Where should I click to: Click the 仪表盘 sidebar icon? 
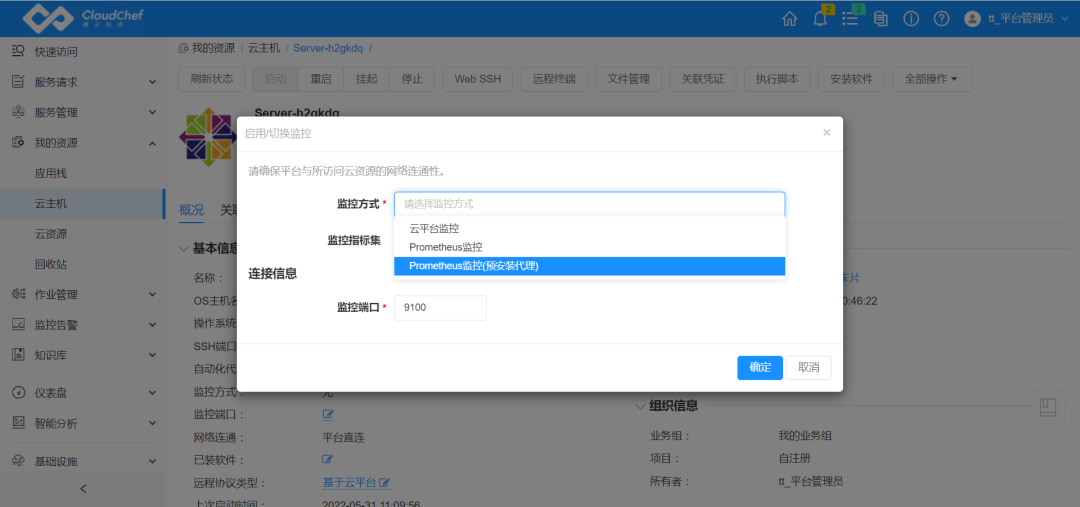coord(19,393)
